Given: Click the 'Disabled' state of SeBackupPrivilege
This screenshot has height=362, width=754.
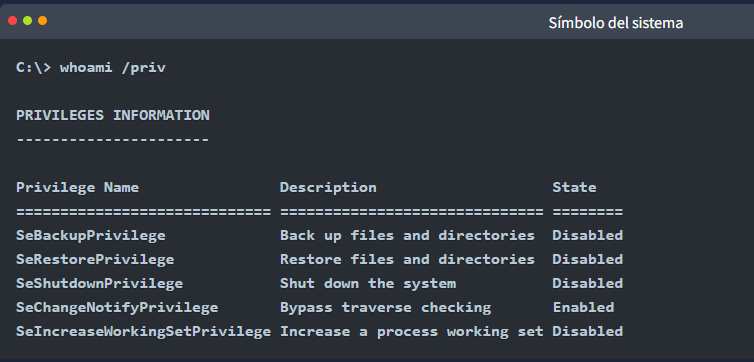Looking at the screenshot, I should click(x=588, y=236).
